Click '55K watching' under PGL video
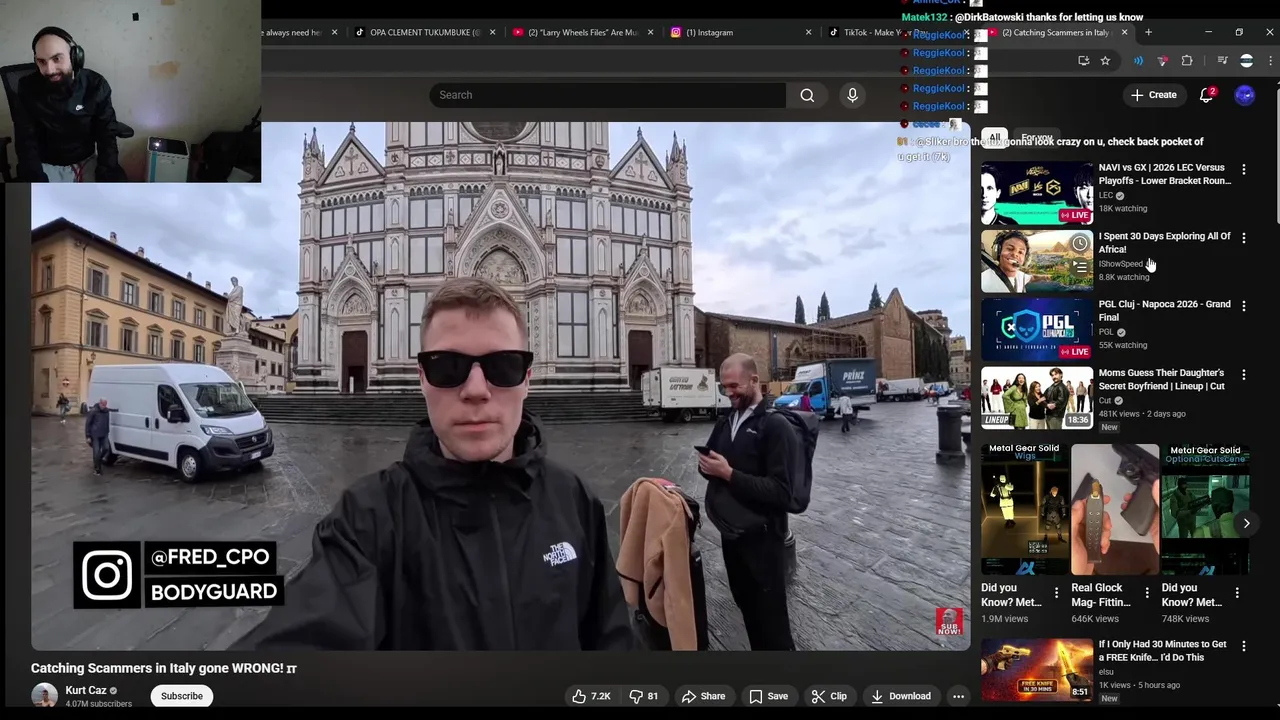 coord(1123,345)
